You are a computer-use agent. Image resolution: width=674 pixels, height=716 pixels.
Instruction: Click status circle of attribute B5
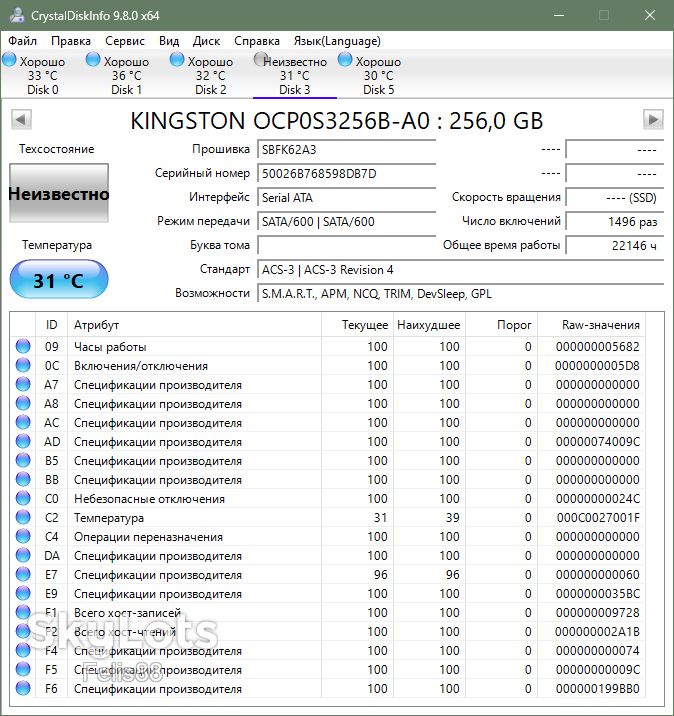[x=23, y=460]
